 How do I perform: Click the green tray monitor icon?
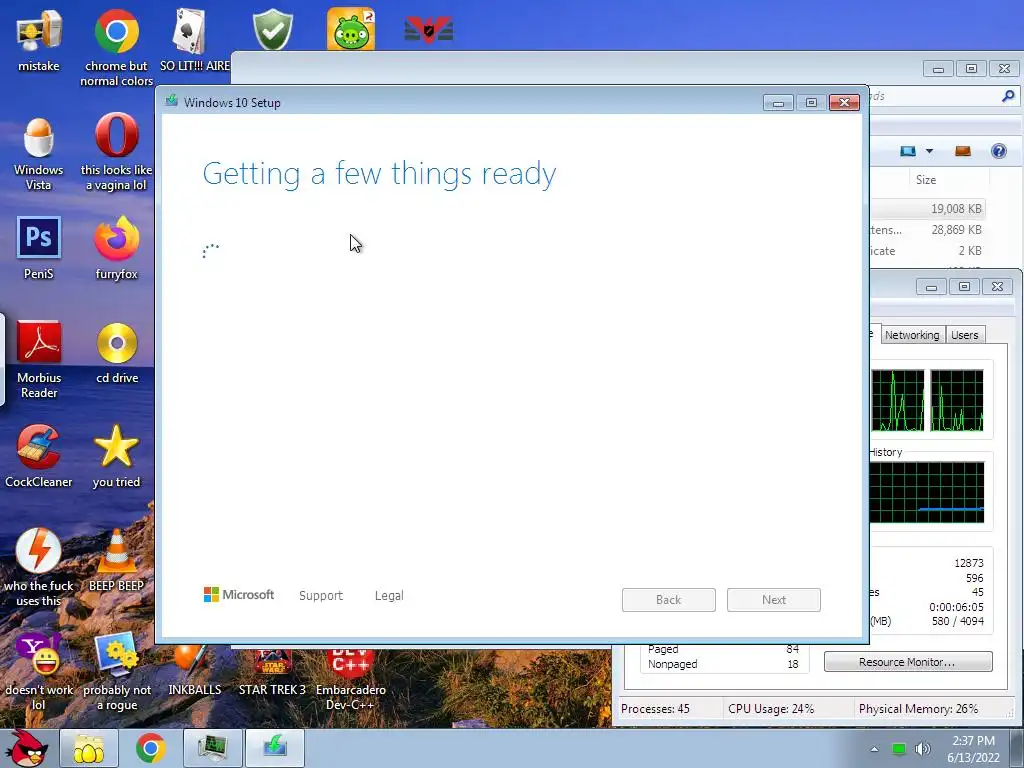899,749
